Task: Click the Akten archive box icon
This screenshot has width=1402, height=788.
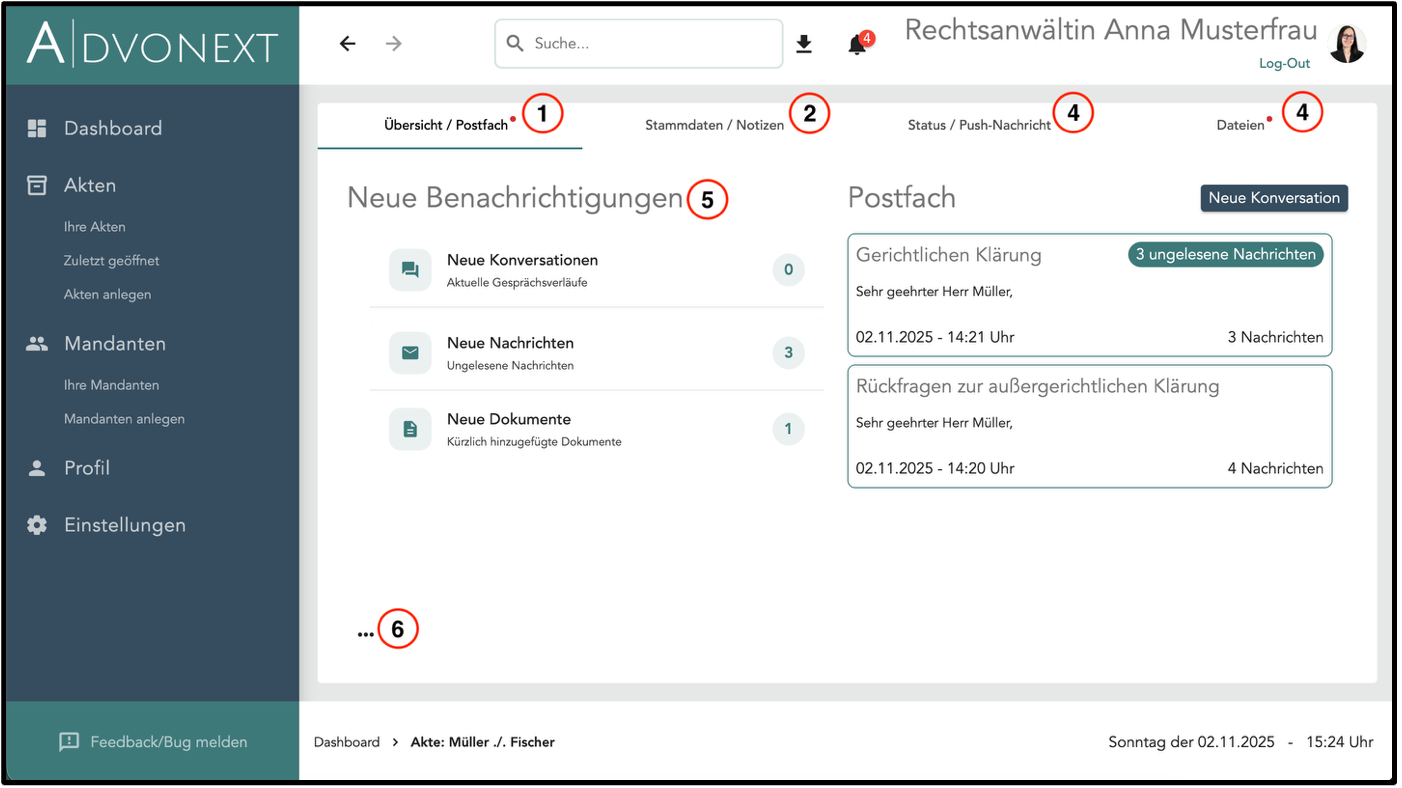Action: [37, 185]
